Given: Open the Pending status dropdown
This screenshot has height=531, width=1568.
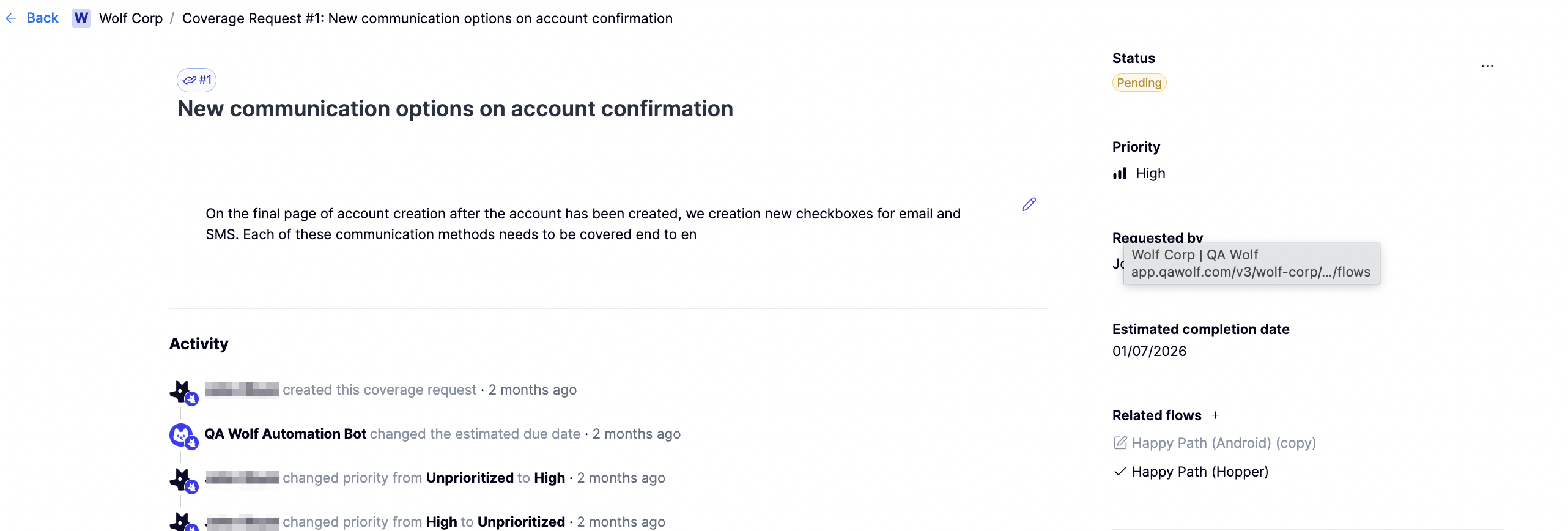Looking at the screenshot, I should click(1139, 83).
